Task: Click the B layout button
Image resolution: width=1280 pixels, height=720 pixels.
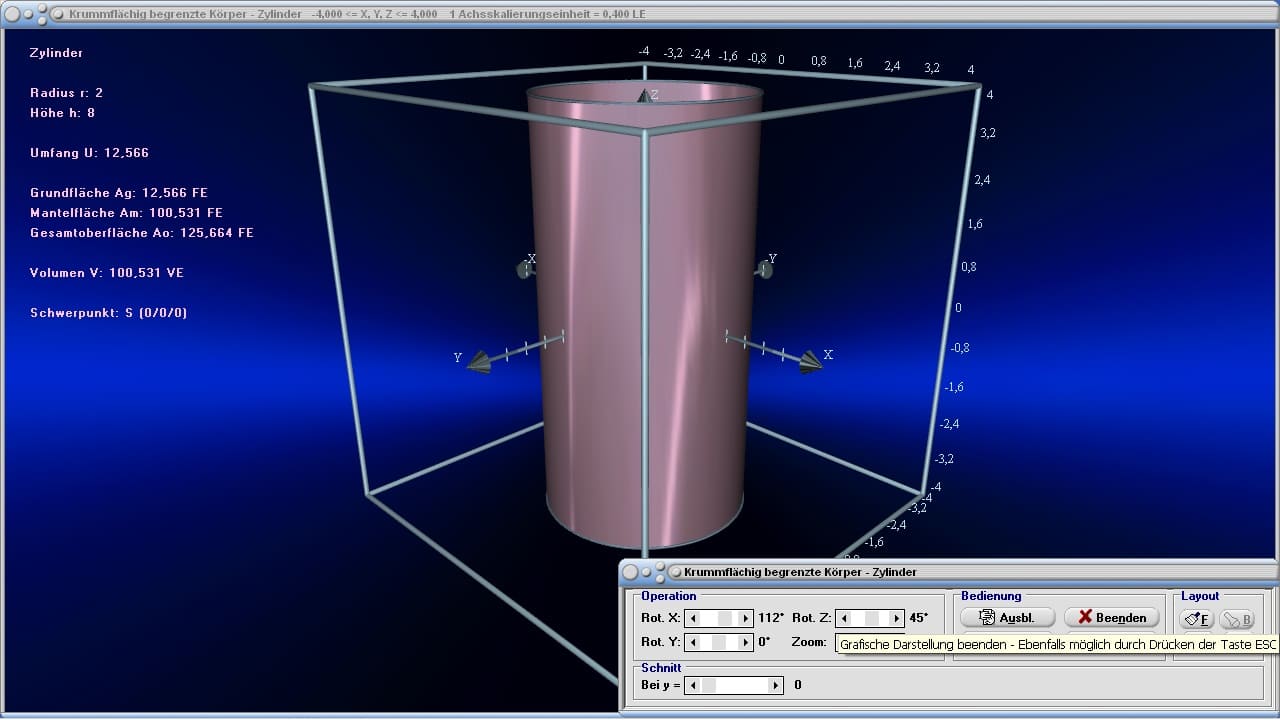Action: coord(1237,619)
